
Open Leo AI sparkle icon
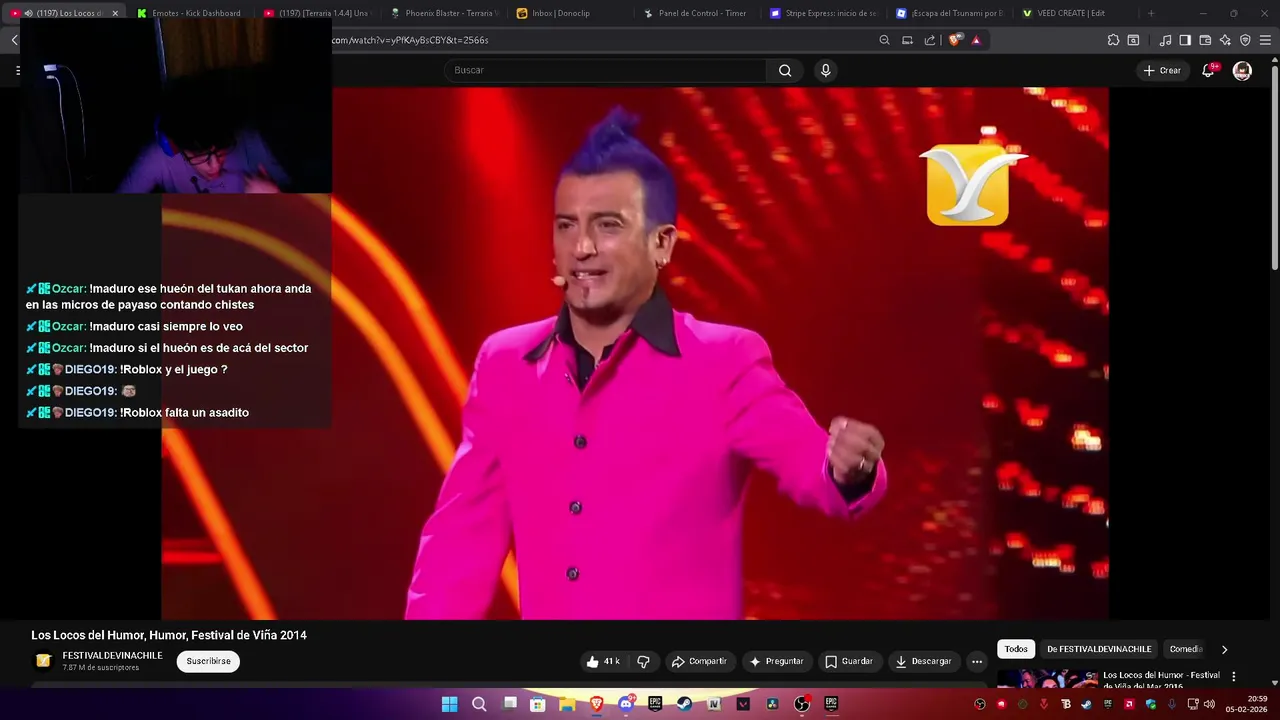1225,40
